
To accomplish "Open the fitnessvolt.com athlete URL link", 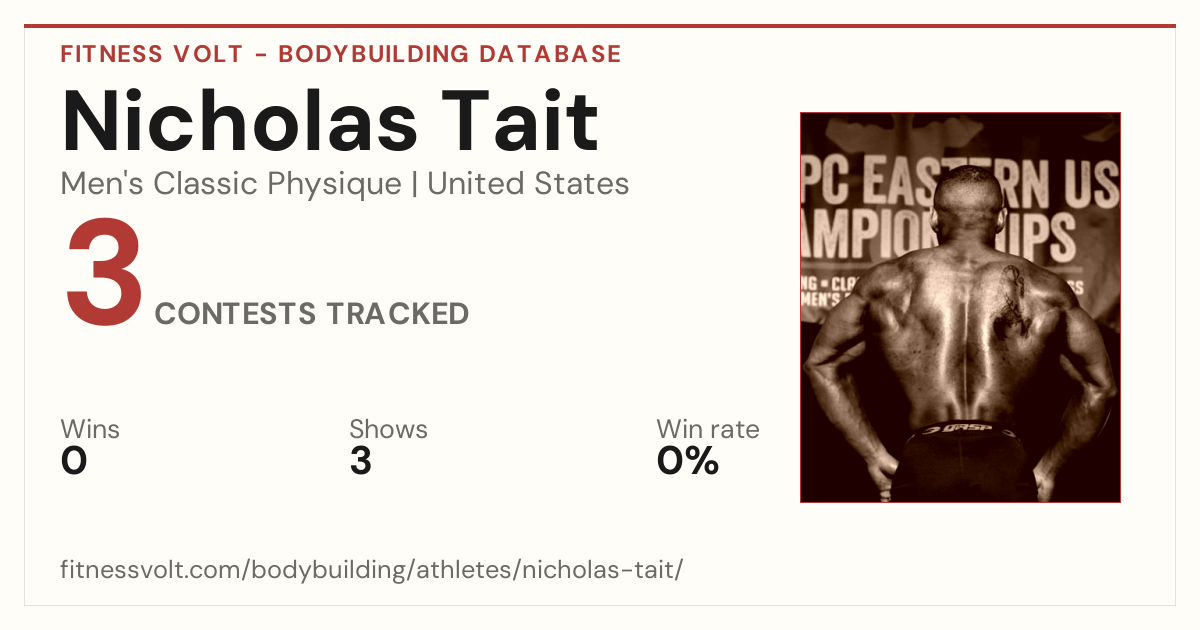I will [372, 570].
